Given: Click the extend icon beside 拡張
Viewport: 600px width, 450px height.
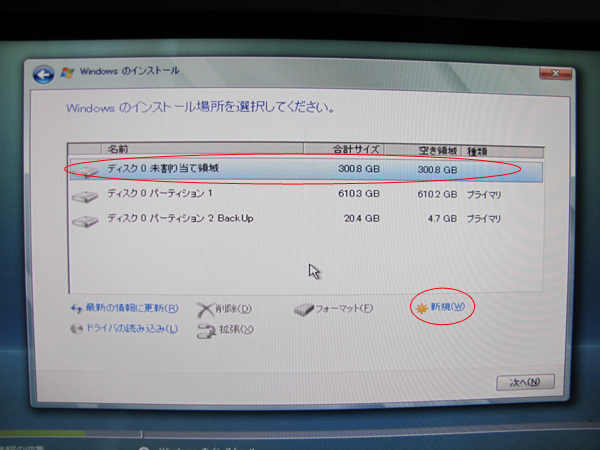Looking at the screenshot, I should [206, 331].
